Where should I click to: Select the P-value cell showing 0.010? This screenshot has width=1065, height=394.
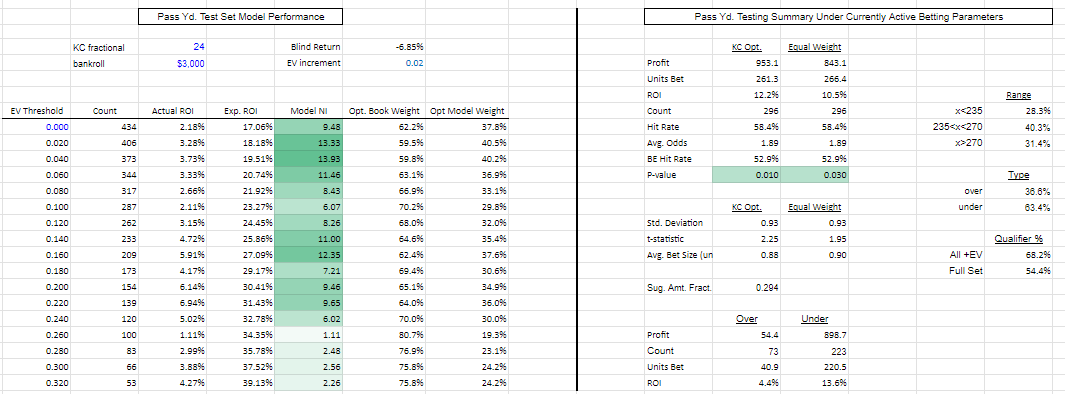point(746,175)
